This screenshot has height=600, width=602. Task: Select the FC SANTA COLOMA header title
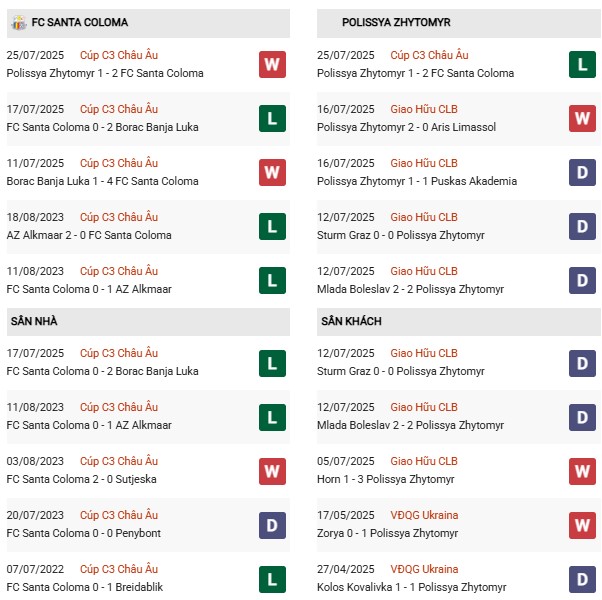tap(79, 22)
